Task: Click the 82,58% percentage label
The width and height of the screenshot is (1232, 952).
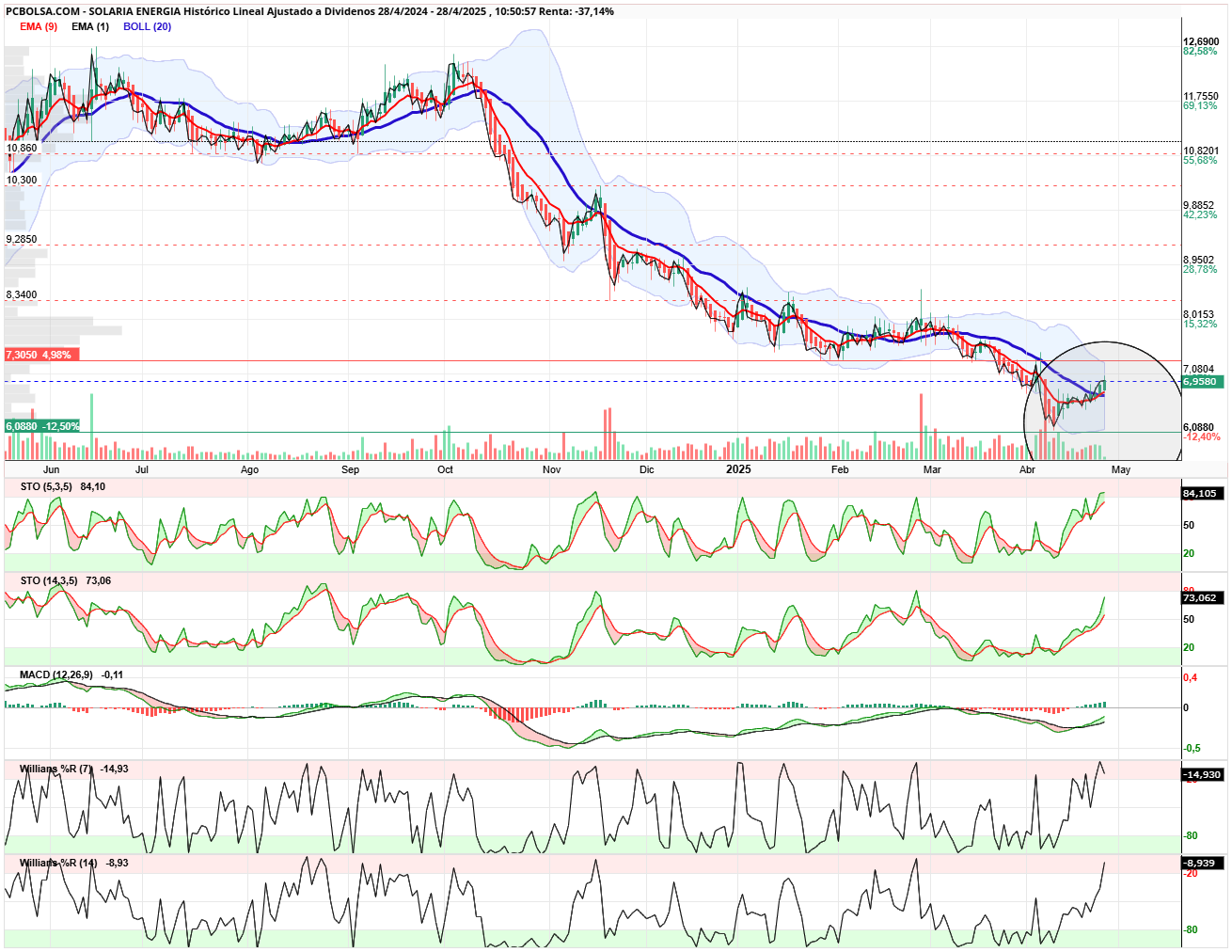Action: tap(1200, 51)
